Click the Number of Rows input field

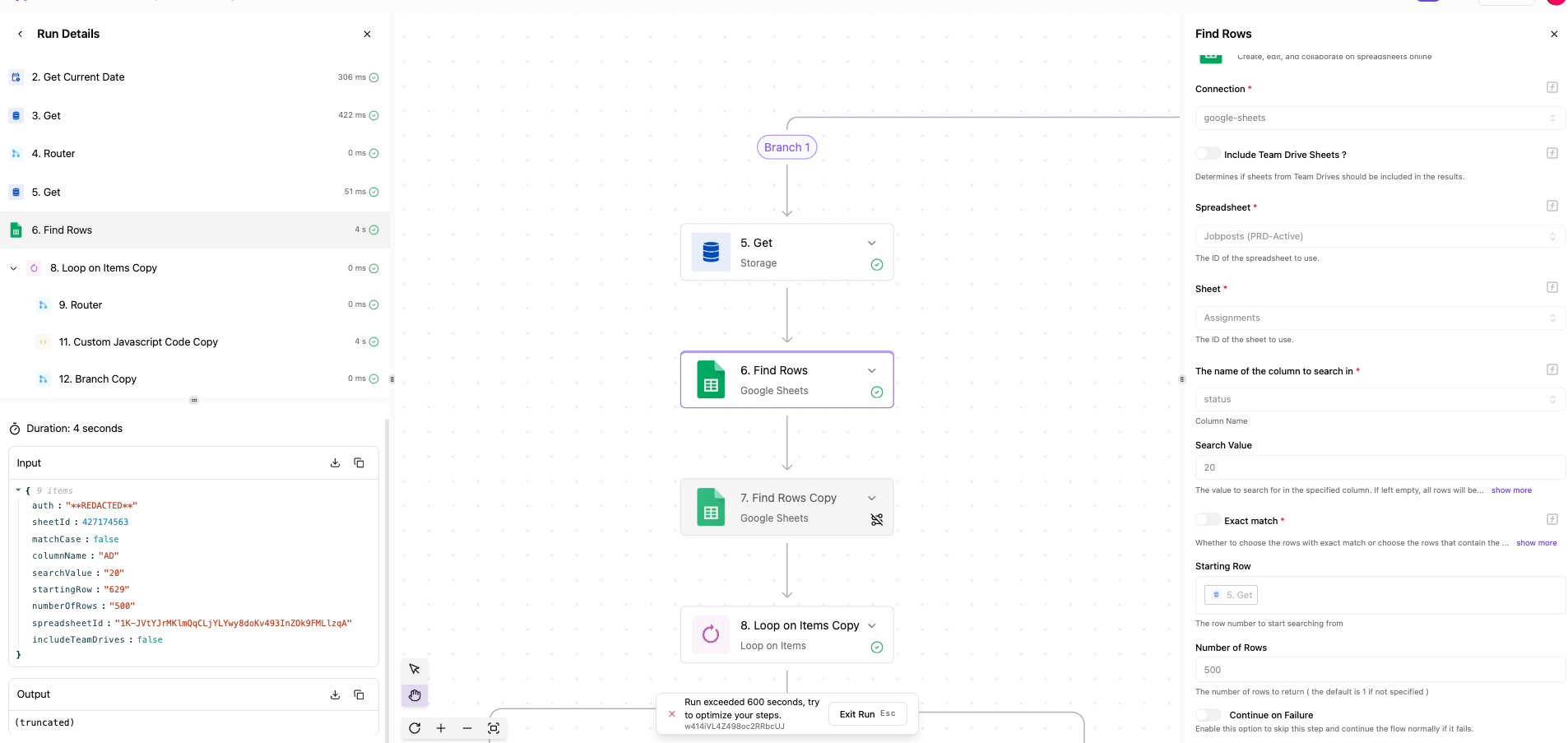tap(1379, 670)
